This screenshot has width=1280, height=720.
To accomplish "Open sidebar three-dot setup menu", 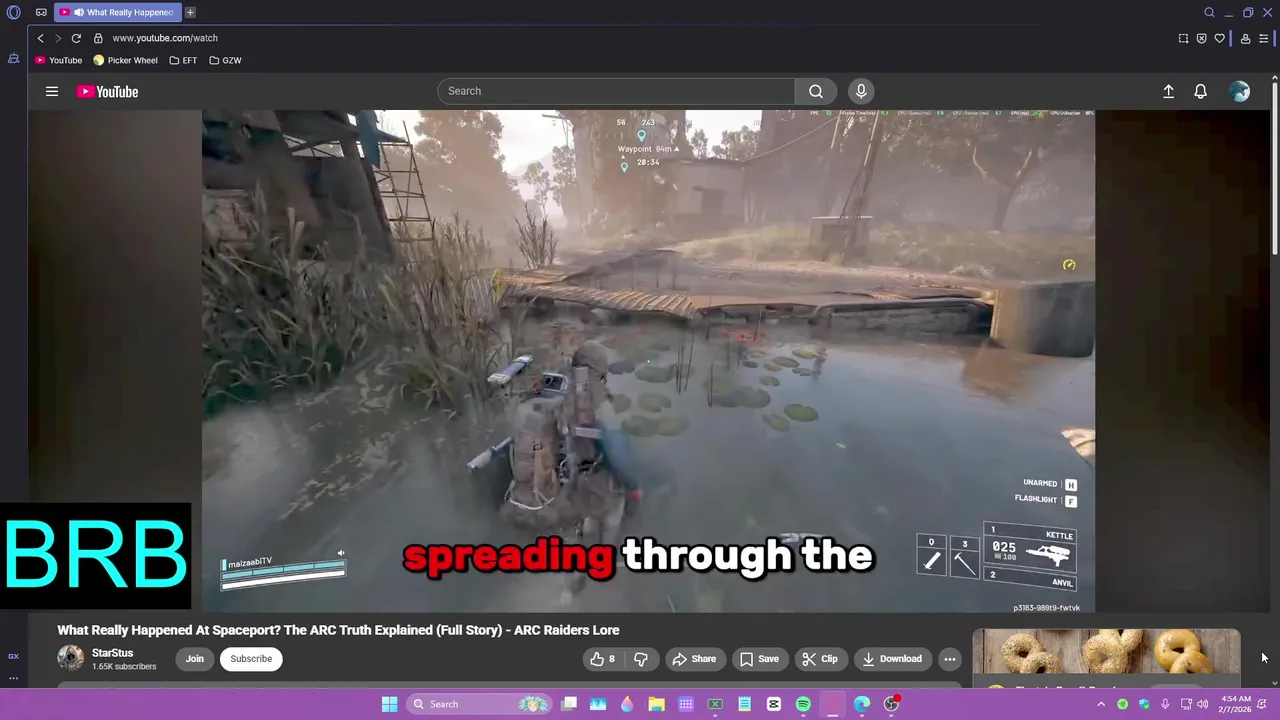I will pos(13,678).
